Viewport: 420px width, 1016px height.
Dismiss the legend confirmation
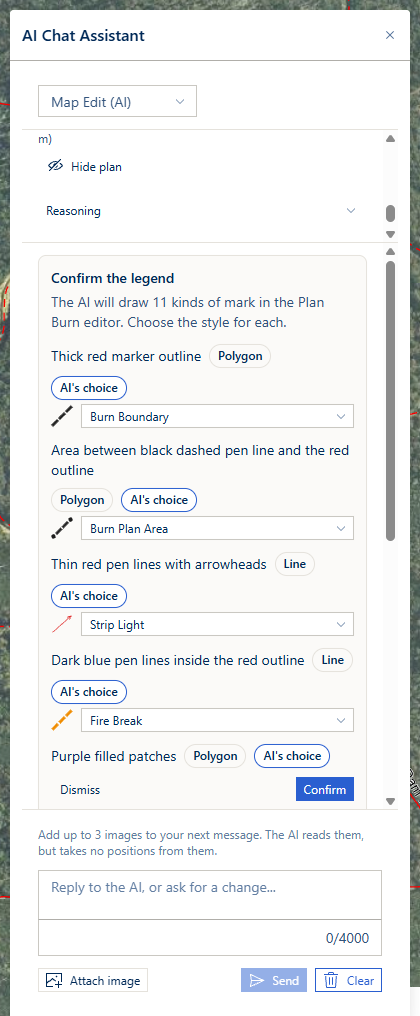click(80, 790)
